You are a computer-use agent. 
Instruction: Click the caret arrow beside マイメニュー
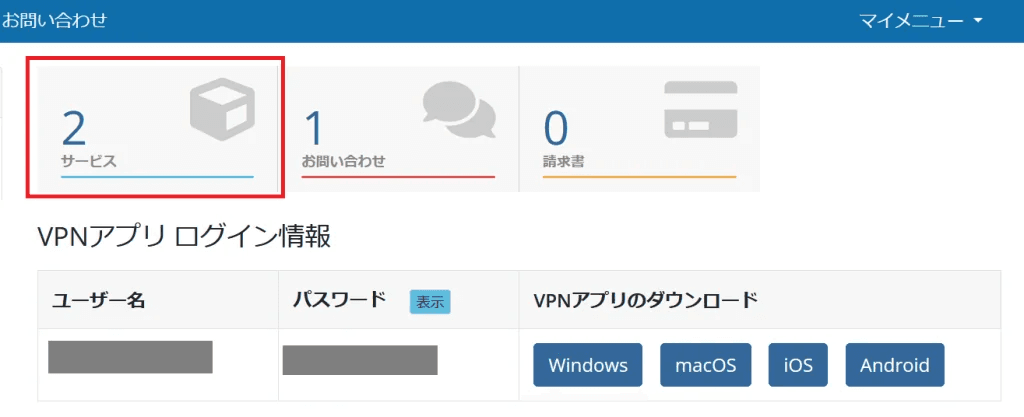(978, 21)
